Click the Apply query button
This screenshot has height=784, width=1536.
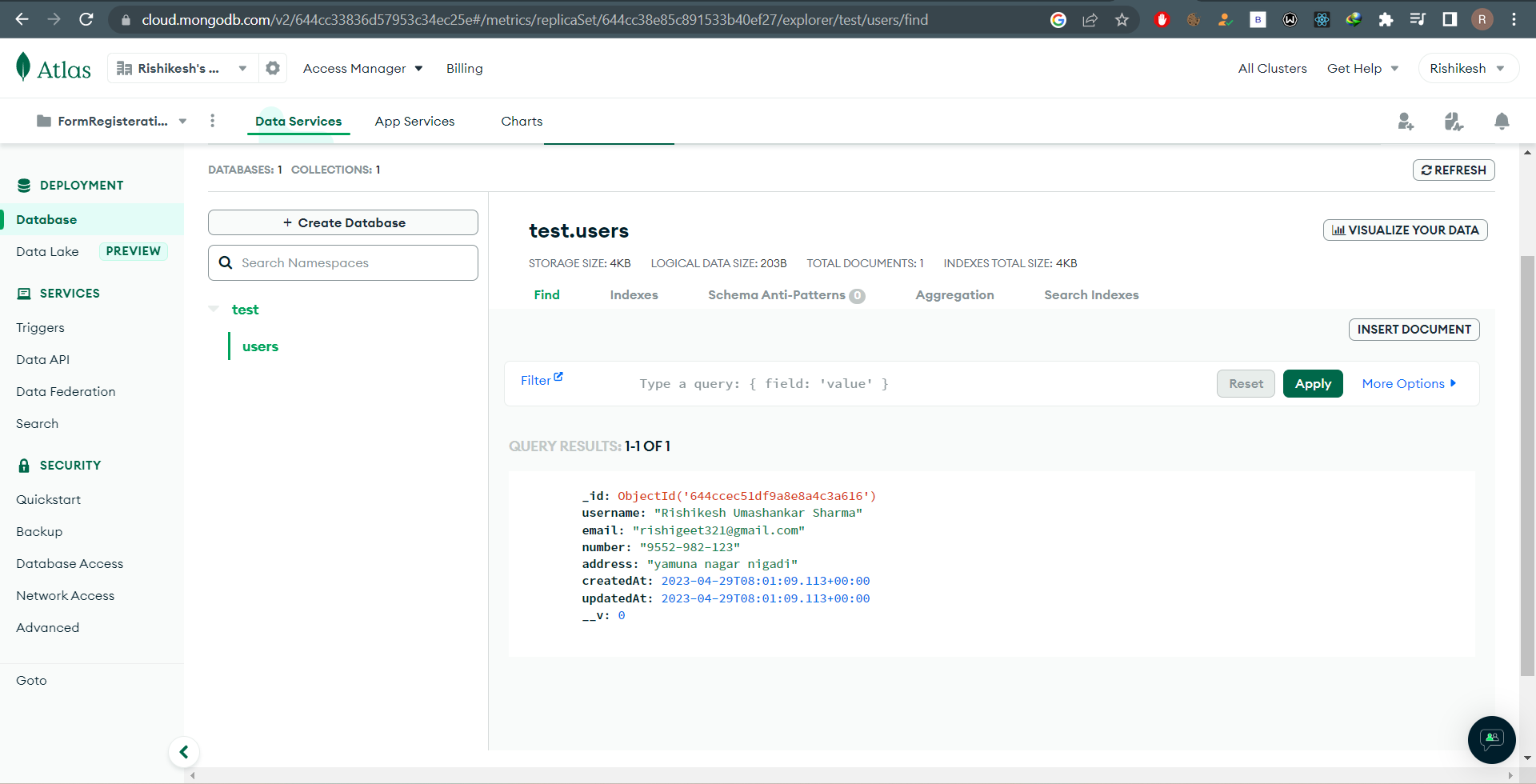coord(1313,384)
